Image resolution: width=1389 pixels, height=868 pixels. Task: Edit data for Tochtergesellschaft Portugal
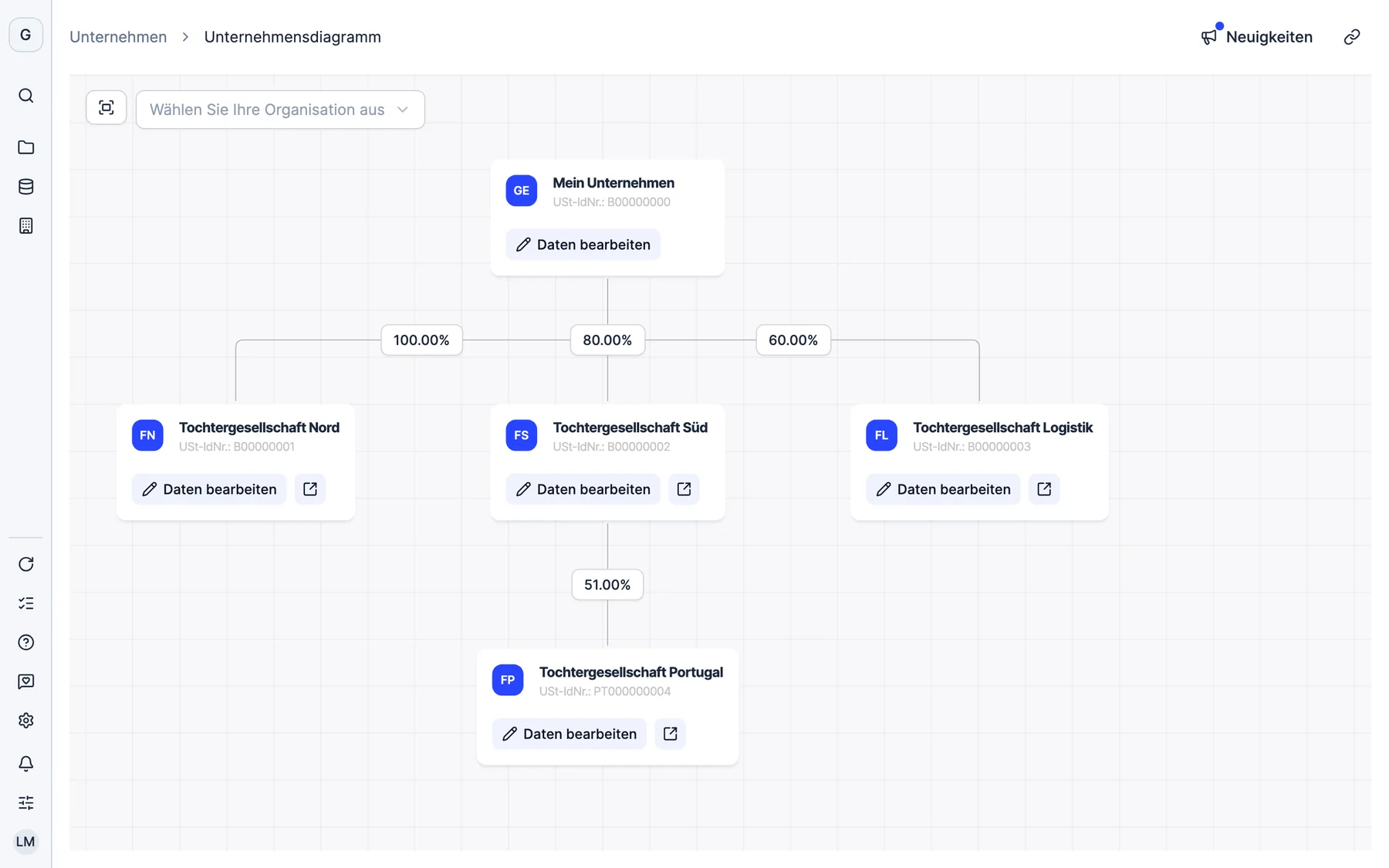tap(569, 734)
